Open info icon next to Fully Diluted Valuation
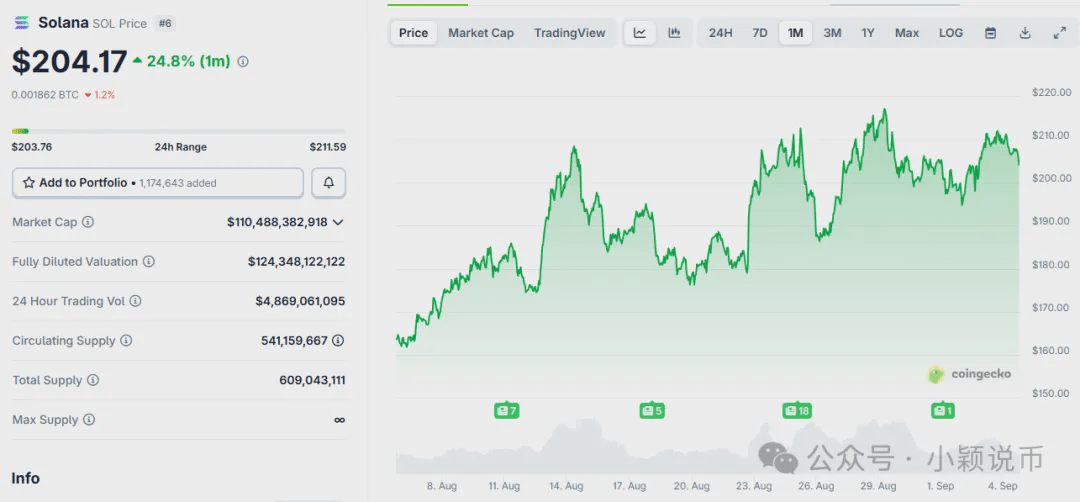1080x502 pixels. tap(149, 262)
